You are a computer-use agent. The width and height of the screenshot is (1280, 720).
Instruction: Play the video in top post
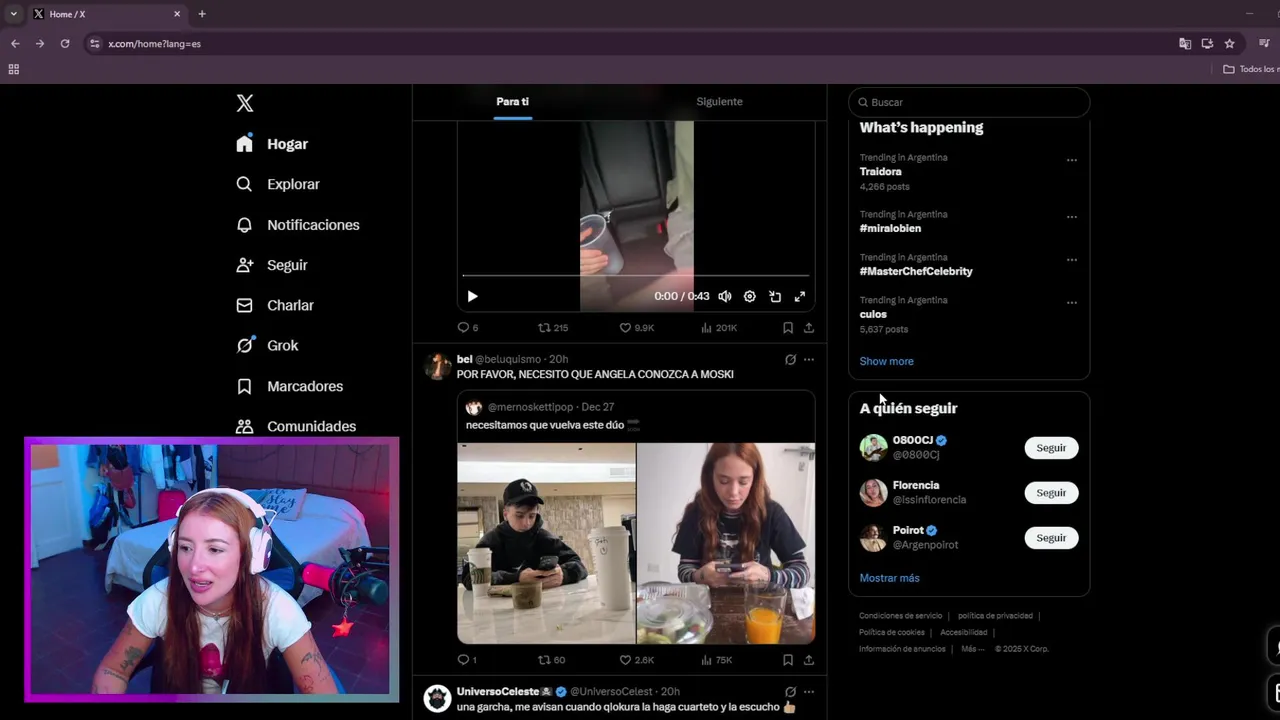point(472,296)
